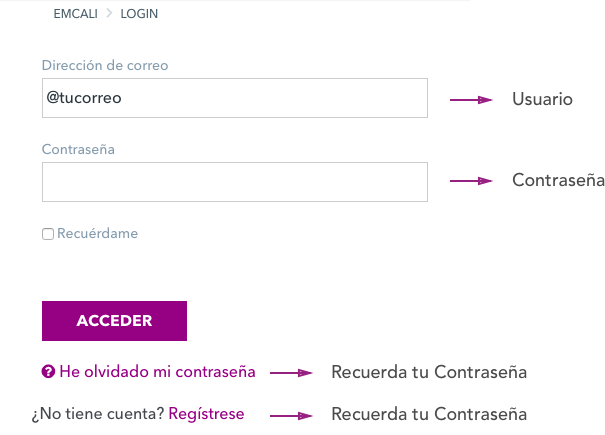Click the '¿No tiene cuenta?' text
605x435 pixels.
(x=98, y=413)
